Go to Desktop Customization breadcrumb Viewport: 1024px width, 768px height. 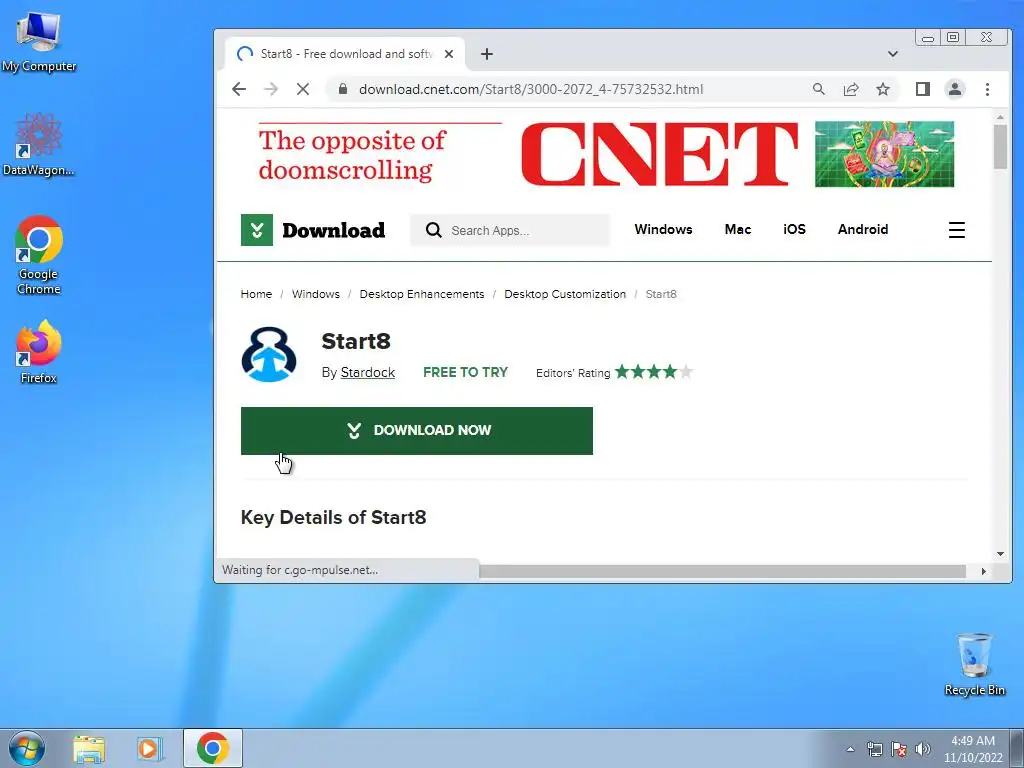(565, 294)
